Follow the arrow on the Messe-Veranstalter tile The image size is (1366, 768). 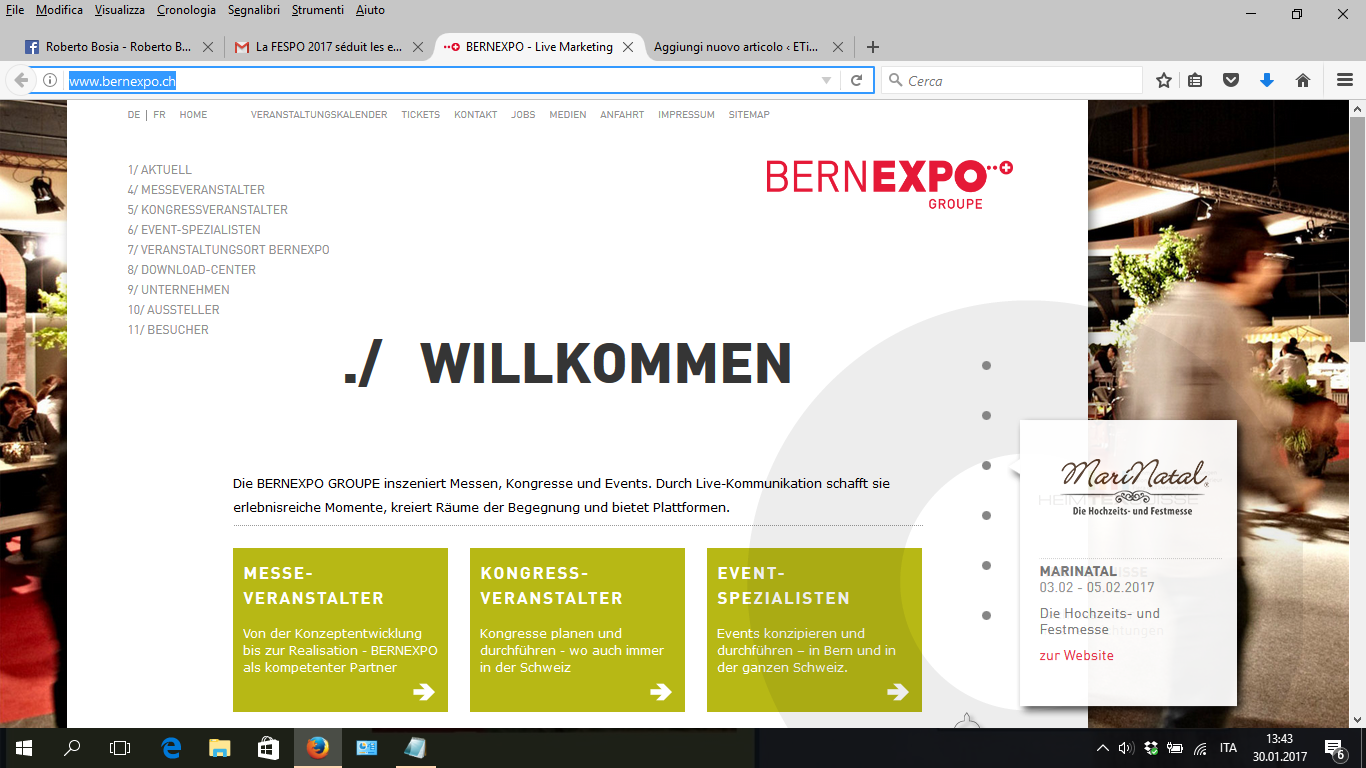(424, 691)
